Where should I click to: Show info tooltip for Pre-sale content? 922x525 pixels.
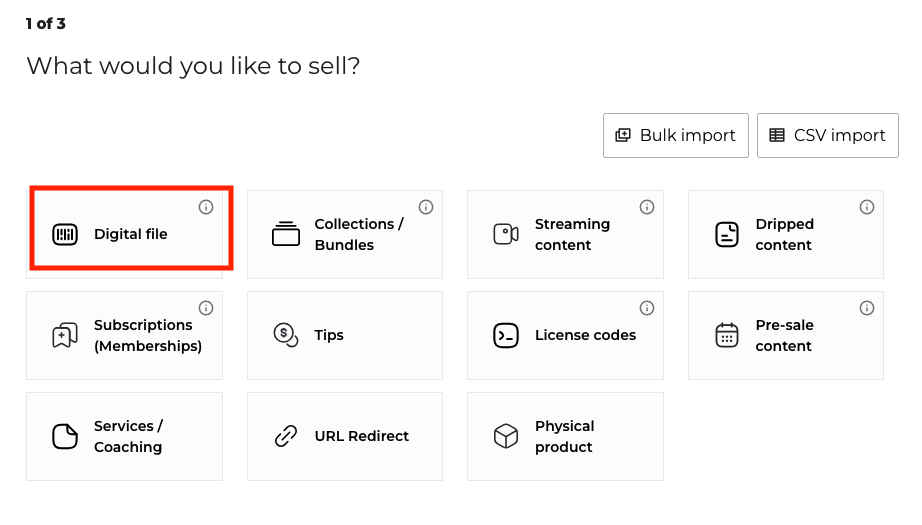pyautogui.click(x=867, y=308)
